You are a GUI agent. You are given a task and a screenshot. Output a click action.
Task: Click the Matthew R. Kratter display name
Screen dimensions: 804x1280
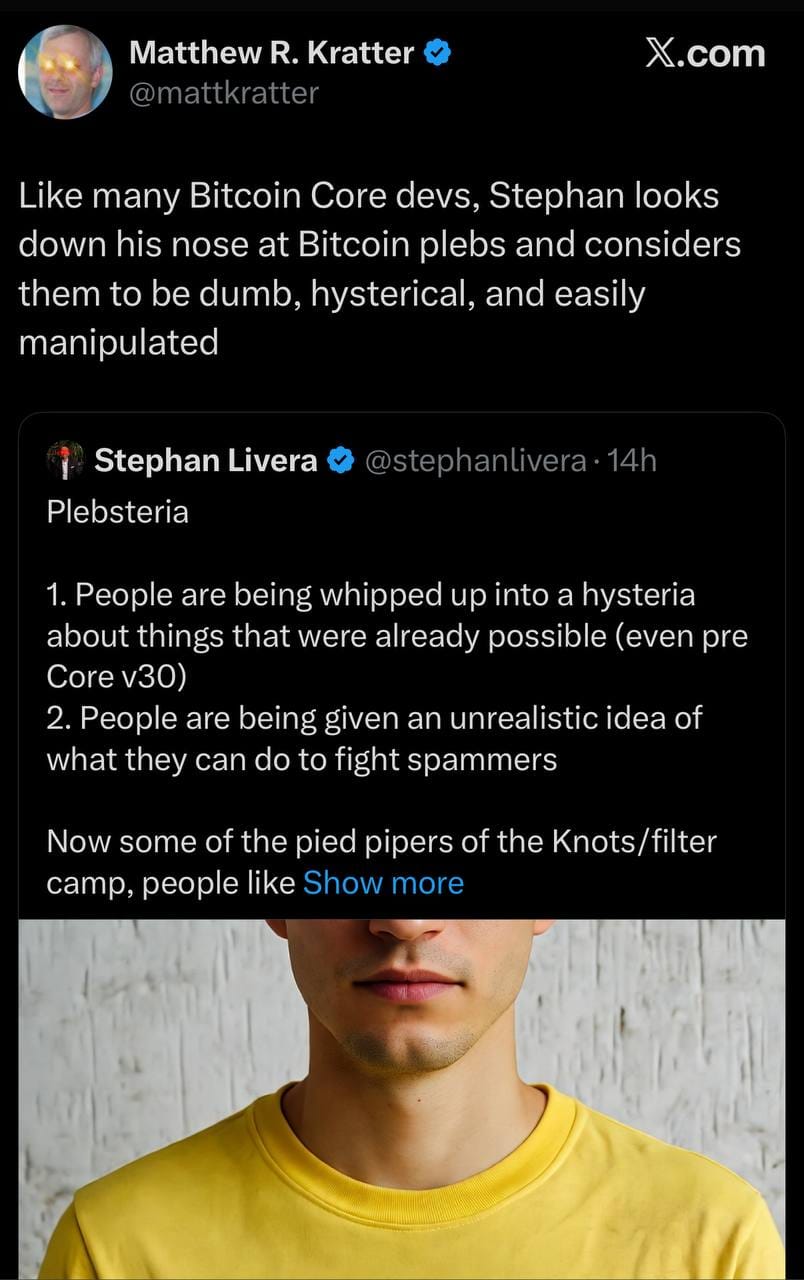pyautogui.click(x=271, y=52)
